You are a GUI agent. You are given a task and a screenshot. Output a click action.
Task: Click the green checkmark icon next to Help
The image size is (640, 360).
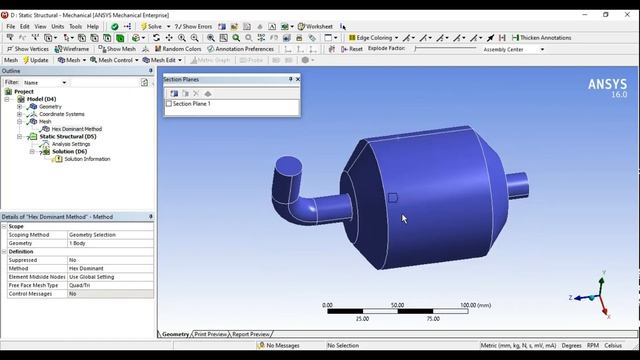tap(115, 27)
